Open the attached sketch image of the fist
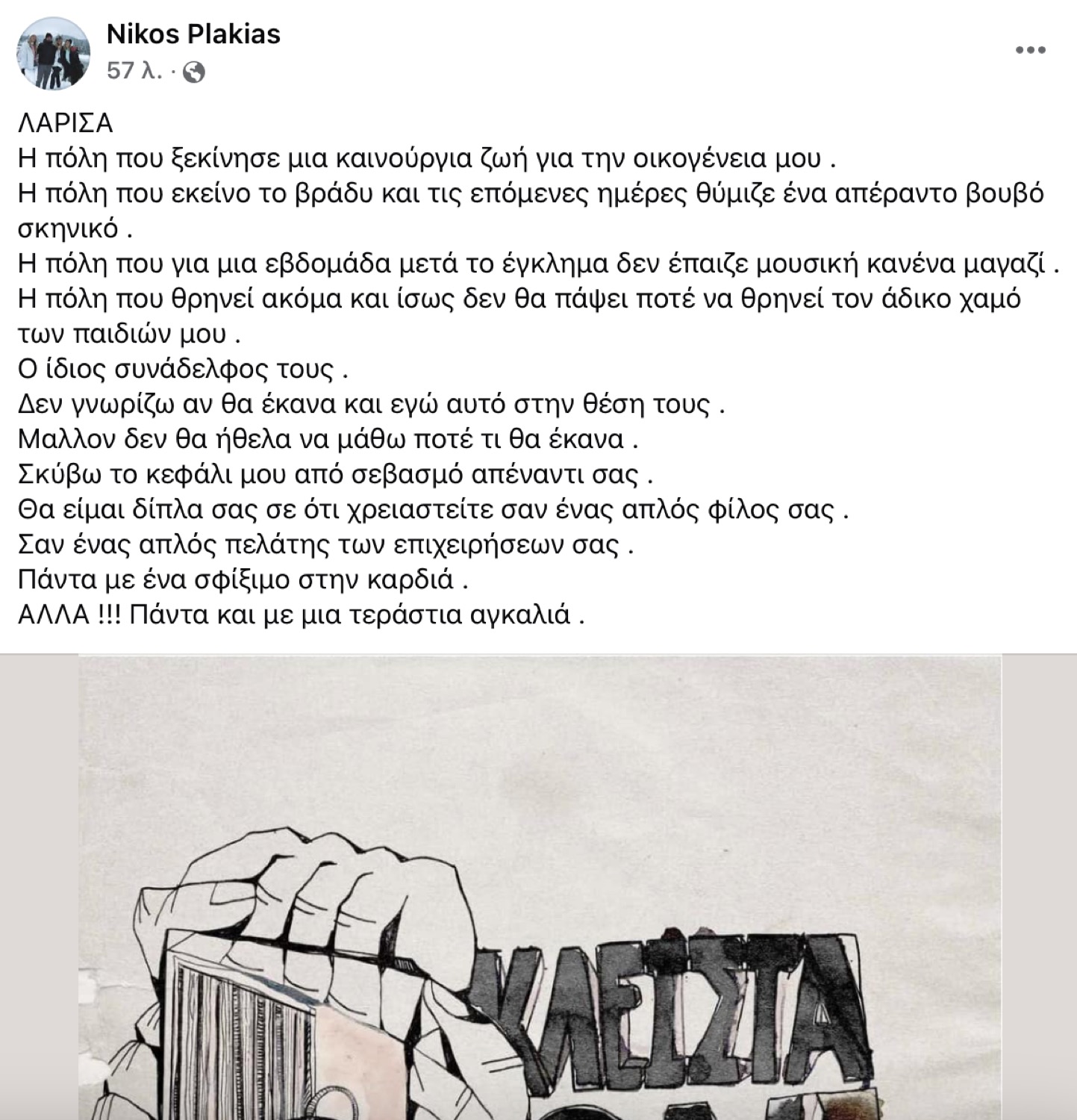 (540, 887)
